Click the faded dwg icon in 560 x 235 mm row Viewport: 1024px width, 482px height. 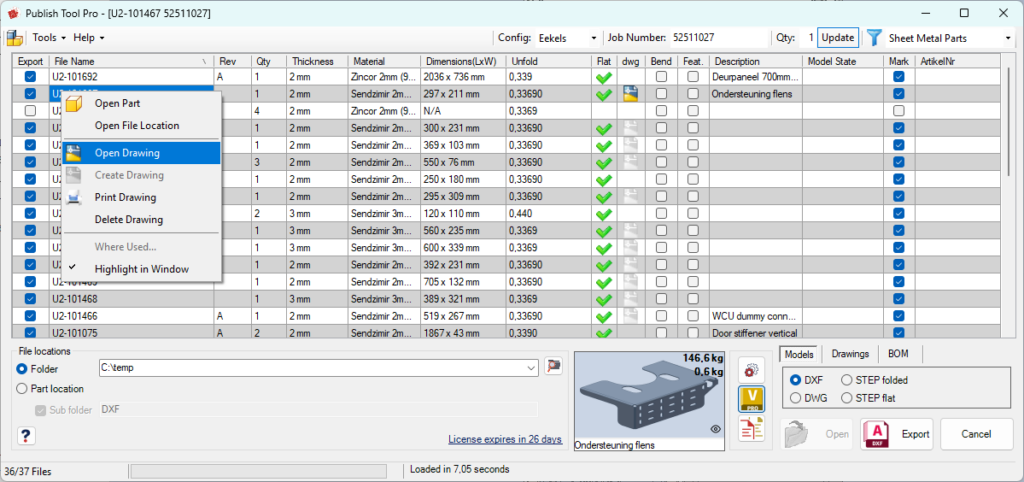pos(630,231)
